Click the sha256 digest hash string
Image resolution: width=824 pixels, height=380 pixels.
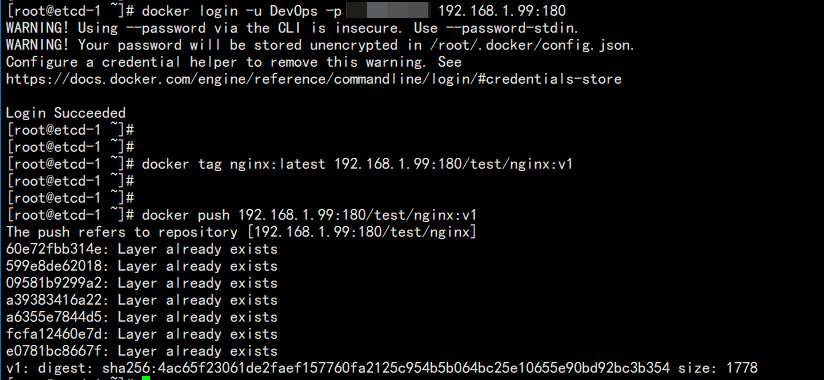(386, 367)
